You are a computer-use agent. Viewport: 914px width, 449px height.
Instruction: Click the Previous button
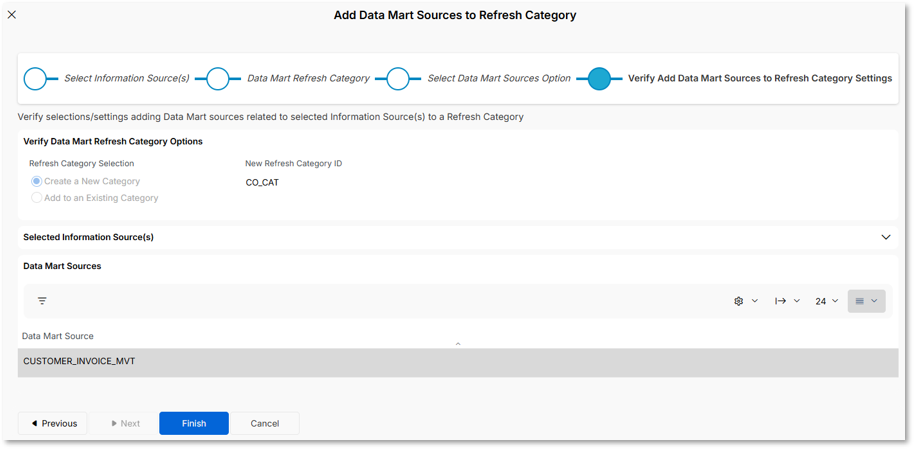[x=52, y=423]
